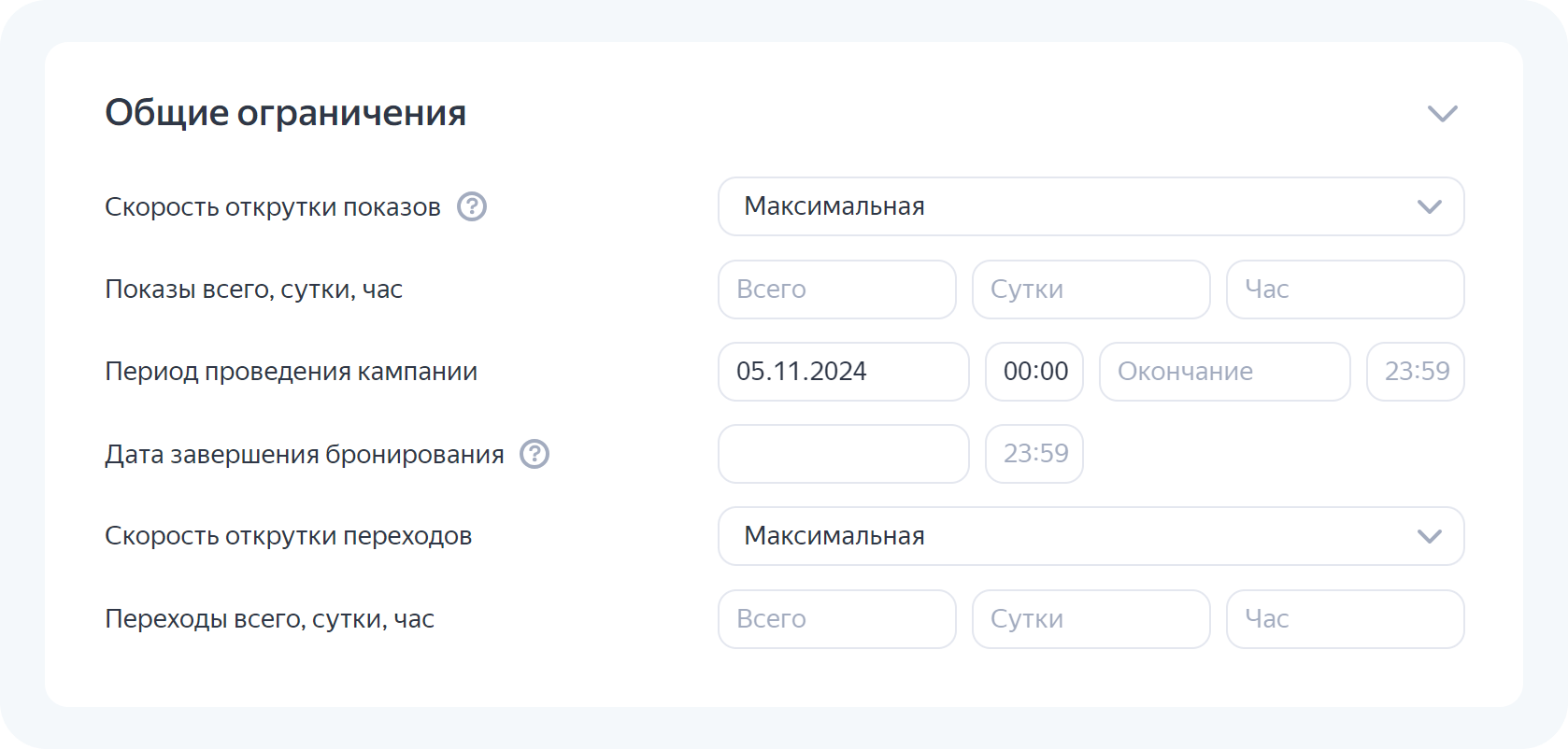
Task: Click the Всего field for показы
Action: (836, 290)
